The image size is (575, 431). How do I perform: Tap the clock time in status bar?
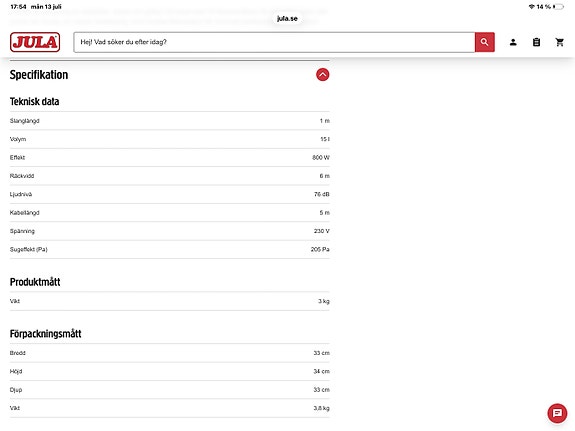click(x=18, y=7)
